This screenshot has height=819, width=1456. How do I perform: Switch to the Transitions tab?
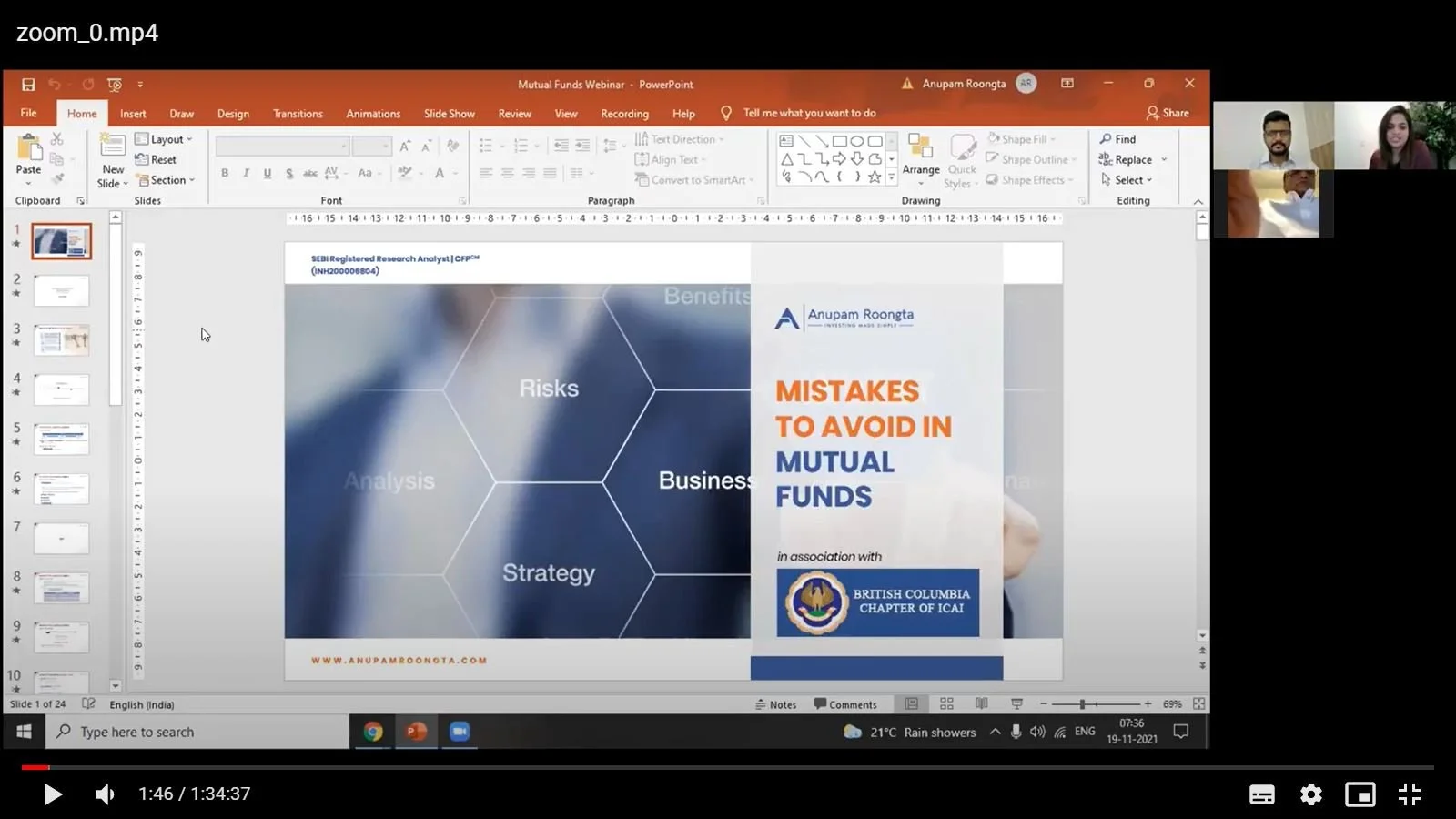coord(298,114)
